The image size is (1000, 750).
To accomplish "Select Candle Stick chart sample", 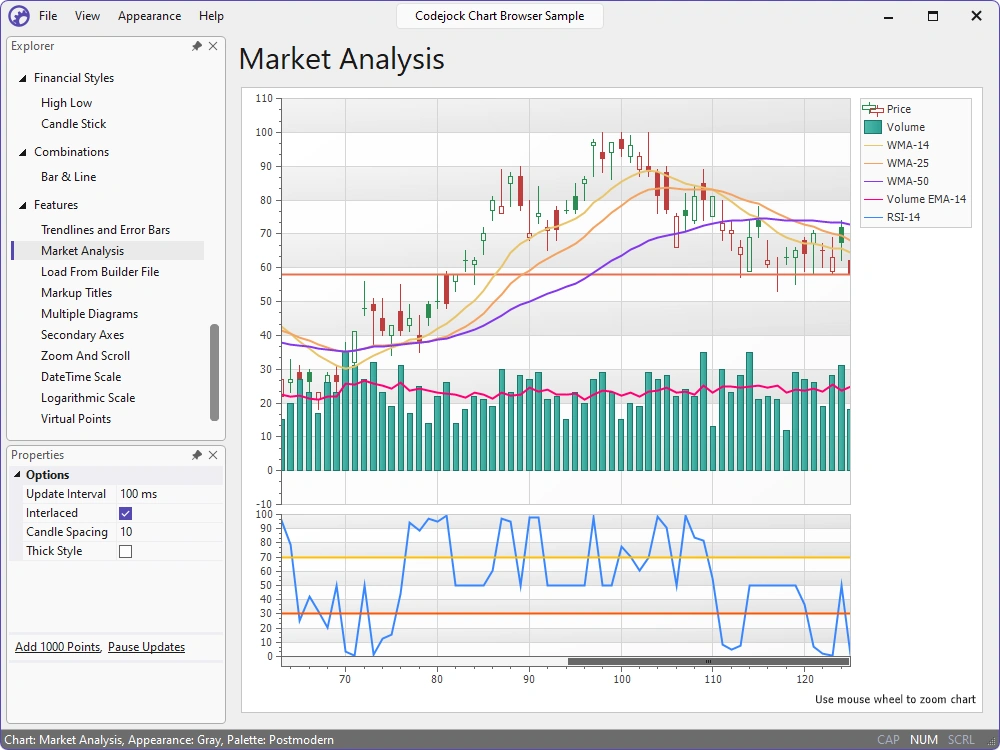I will coord(73,124).
